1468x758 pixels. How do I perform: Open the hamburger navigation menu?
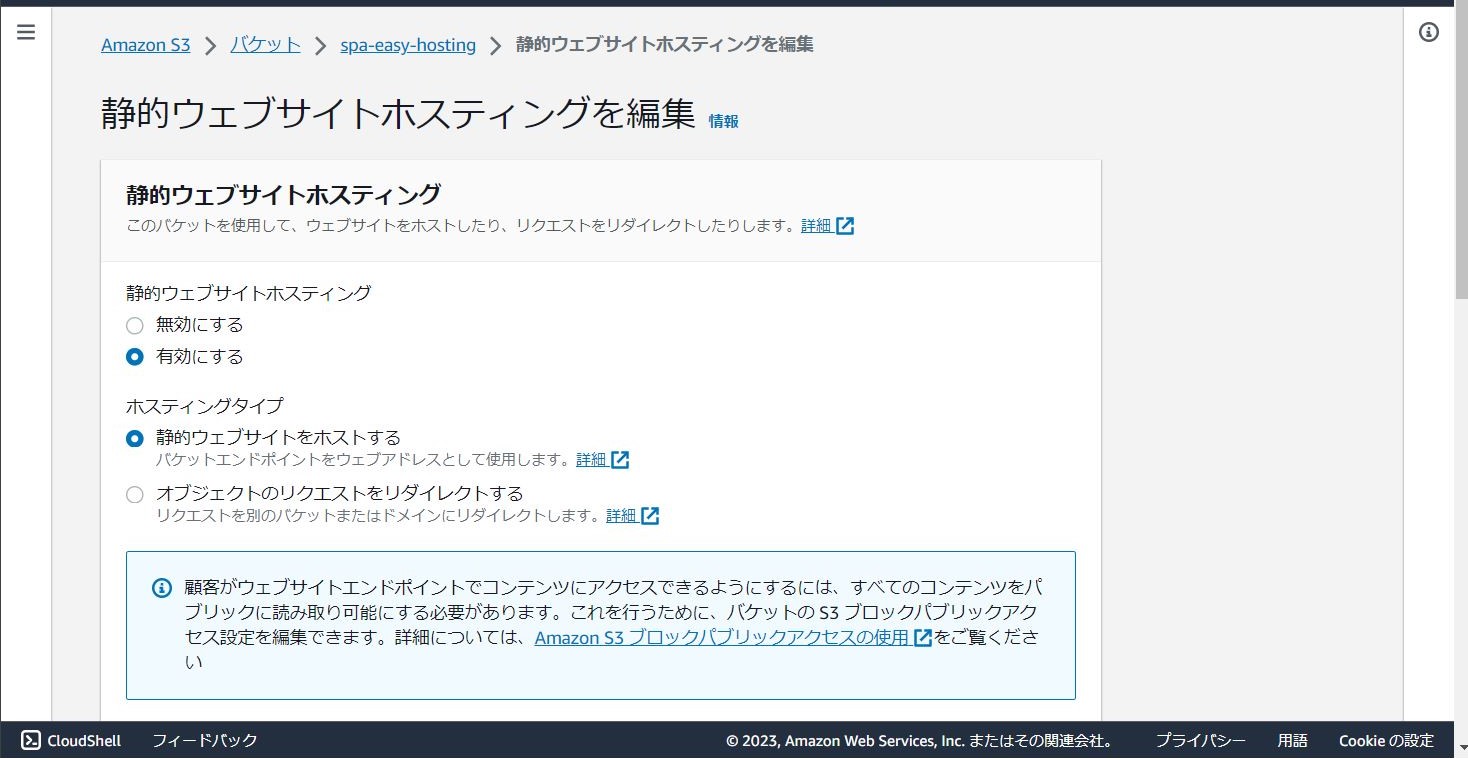click(26, 32)
